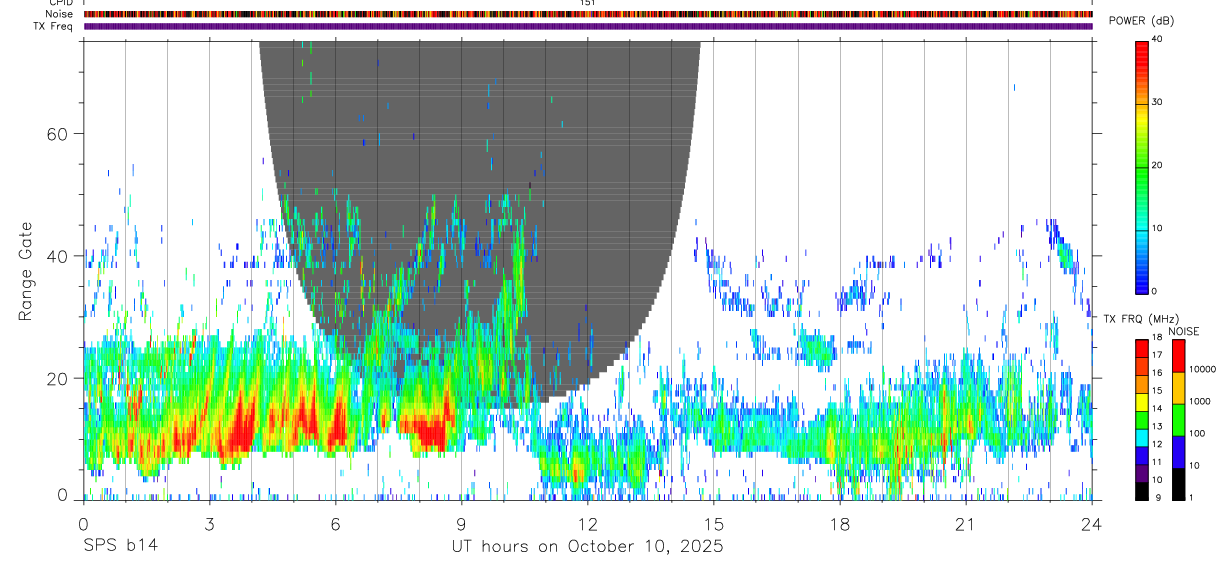Click the 3 tick on UT hours axis
Screen dimensions: 1228x567
tap(209, 524)
